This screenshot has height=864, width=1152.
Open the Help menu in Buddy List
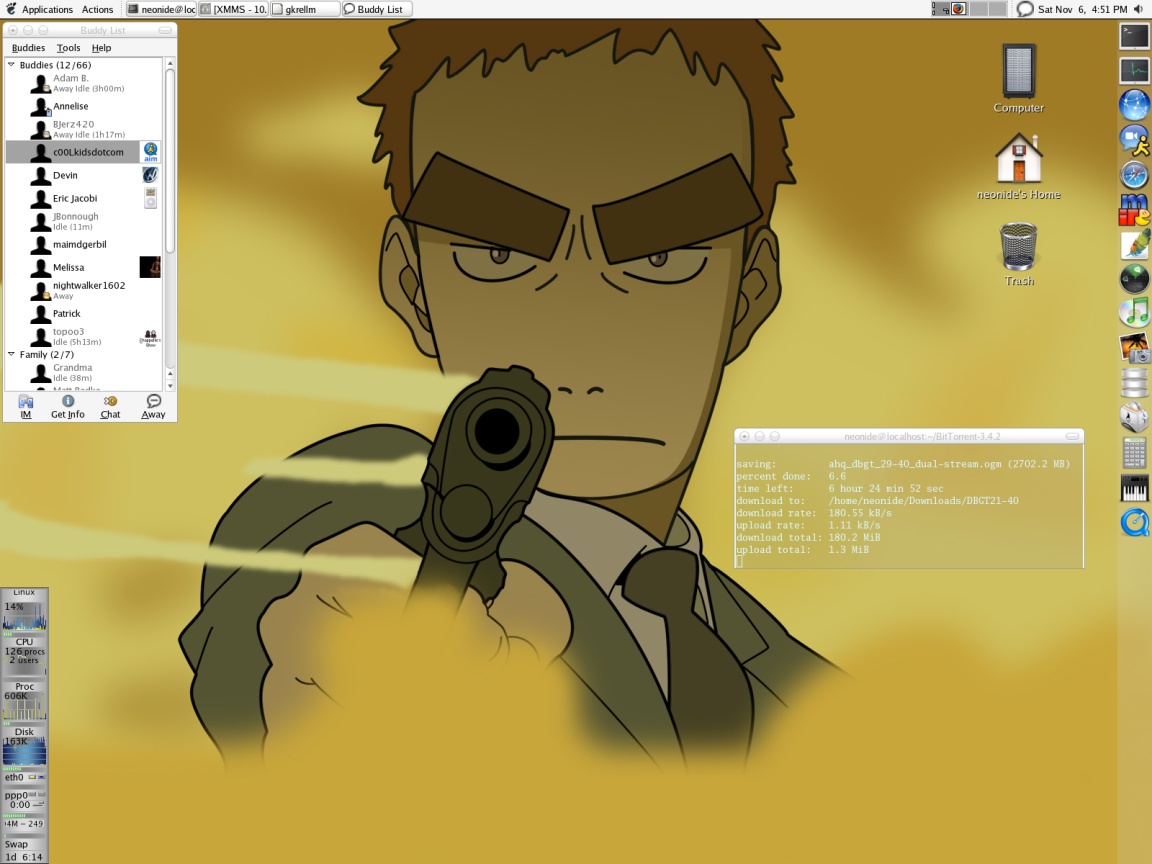[x=101, y=48]
